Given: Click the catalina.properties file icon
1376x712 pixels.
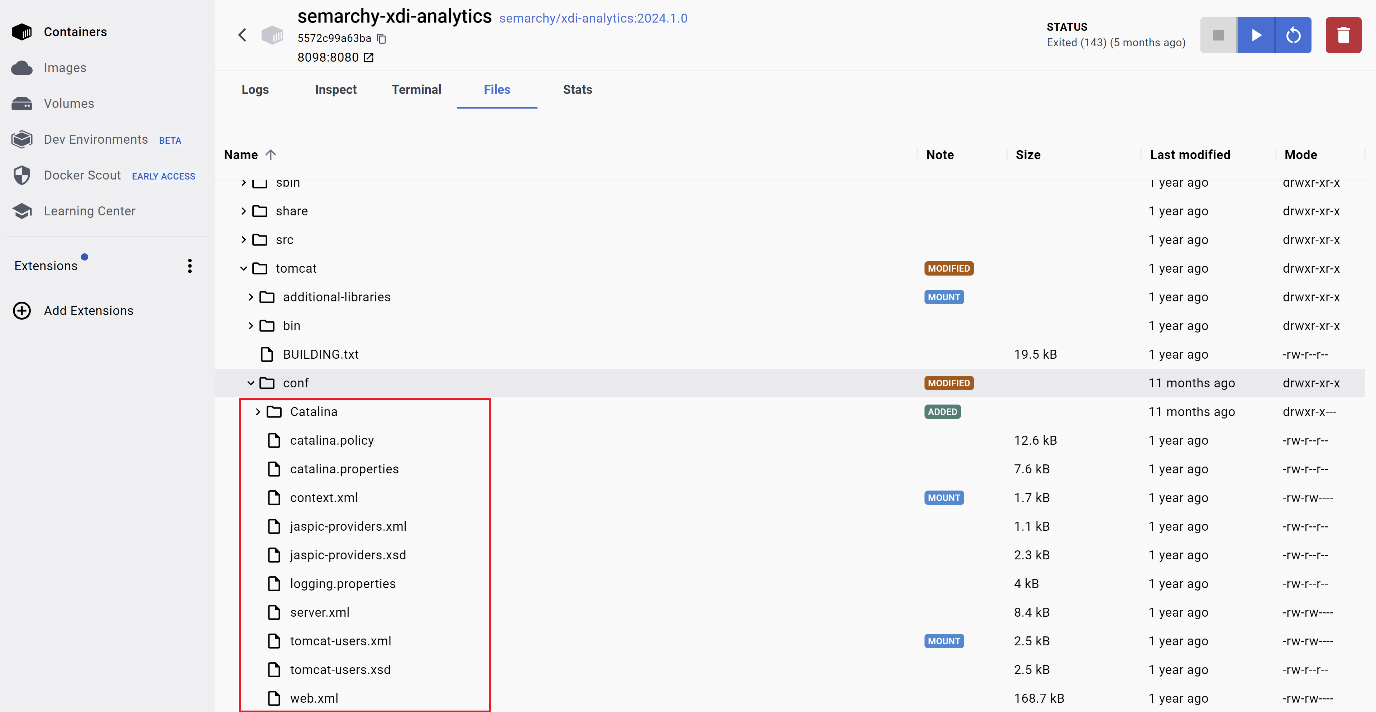Looking at the screenshot, I should (274, 469).
